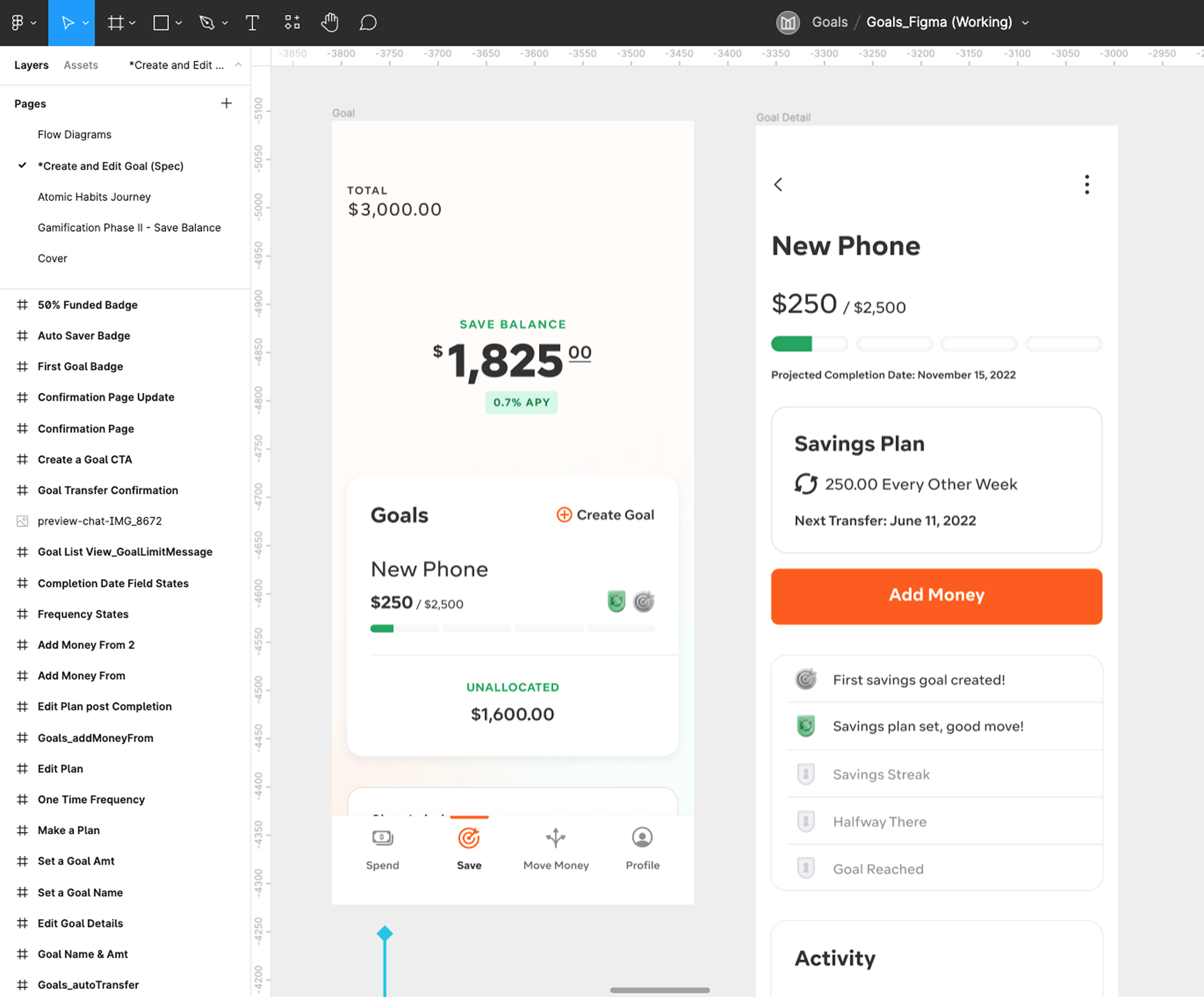Viewport: 1204px width, 997px height.
Task: Select the Comment tool
Action: [x=368, y=23]
